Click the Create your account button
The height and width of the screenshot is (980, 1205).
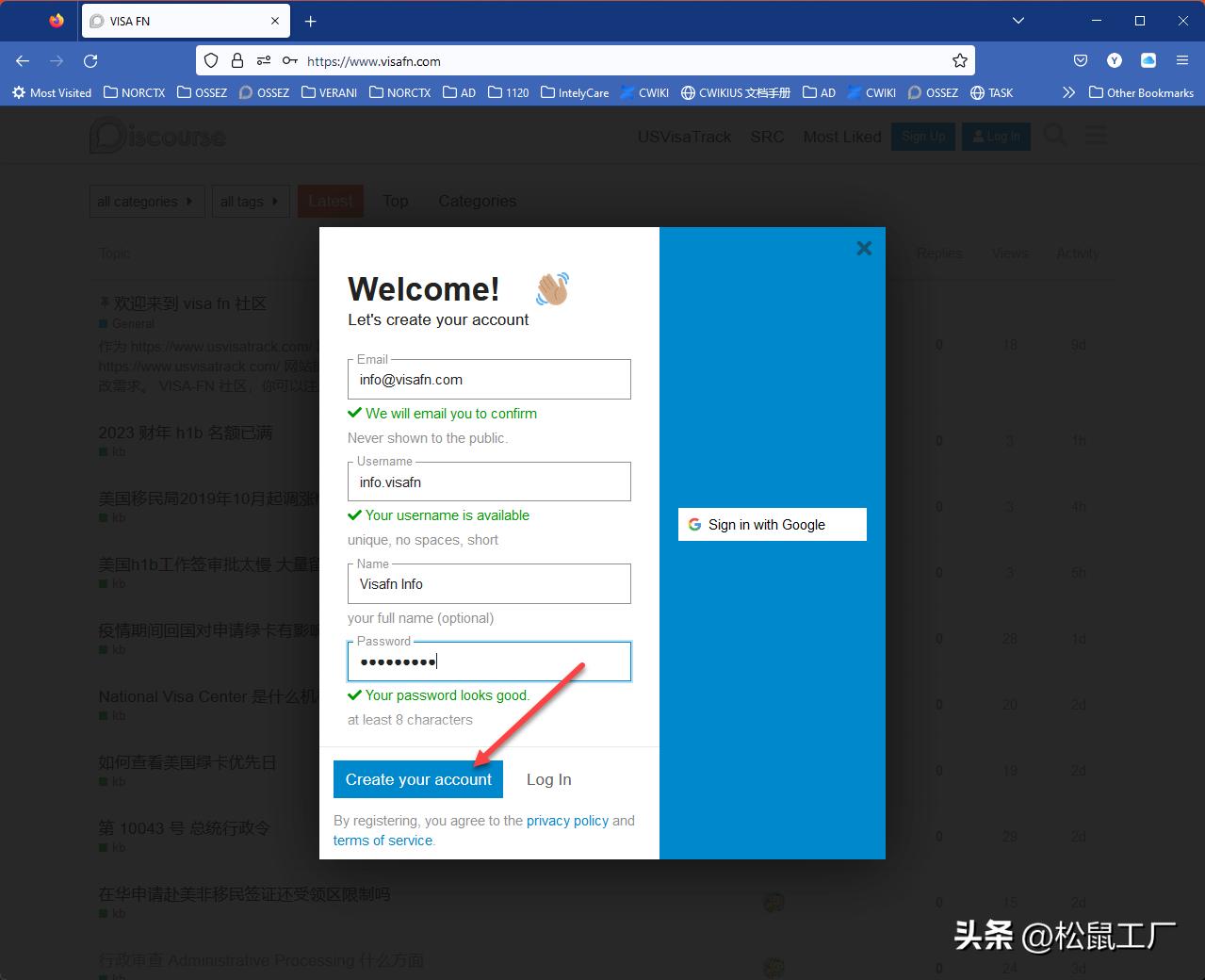[x=417, y=779]
